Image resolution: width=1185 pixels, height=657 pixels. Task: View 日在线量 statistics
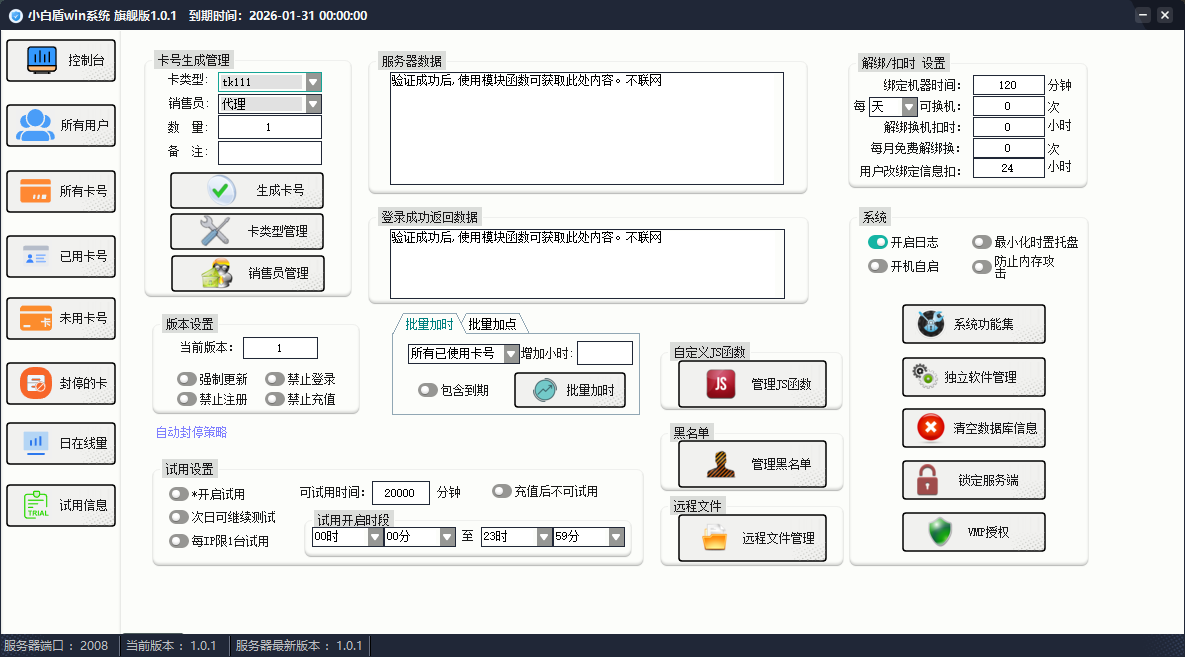coord(60,443)
